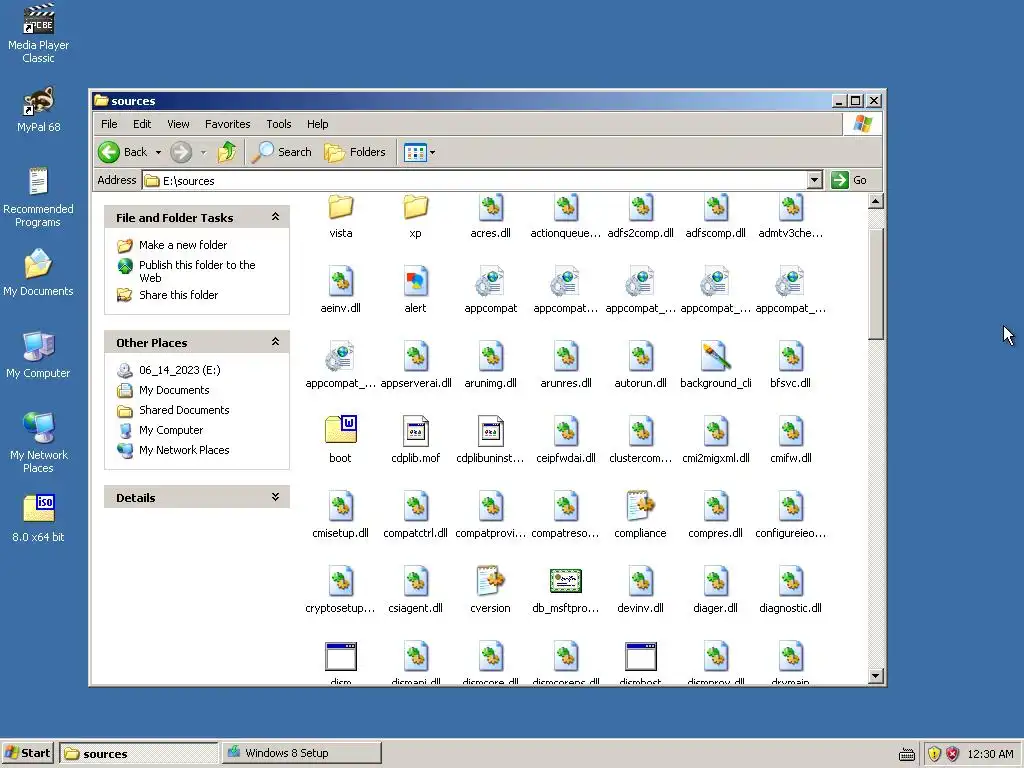This screenshot has width=1024, height=768.
Task: Select the cmifw.dll file
Action: [x=790, y=440]
